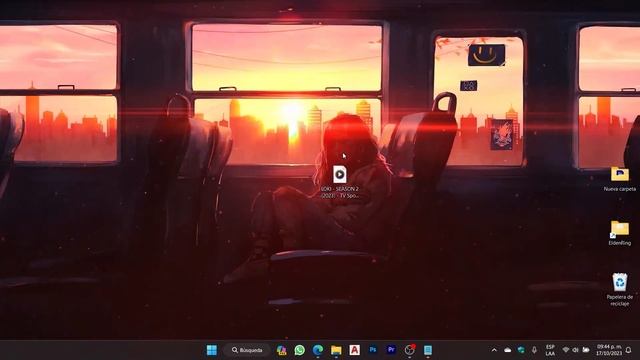Image resolution: width=640 pixels, height=360 pixels.
Task: Open the Windows Start menu
Action: tap(212, 350)
